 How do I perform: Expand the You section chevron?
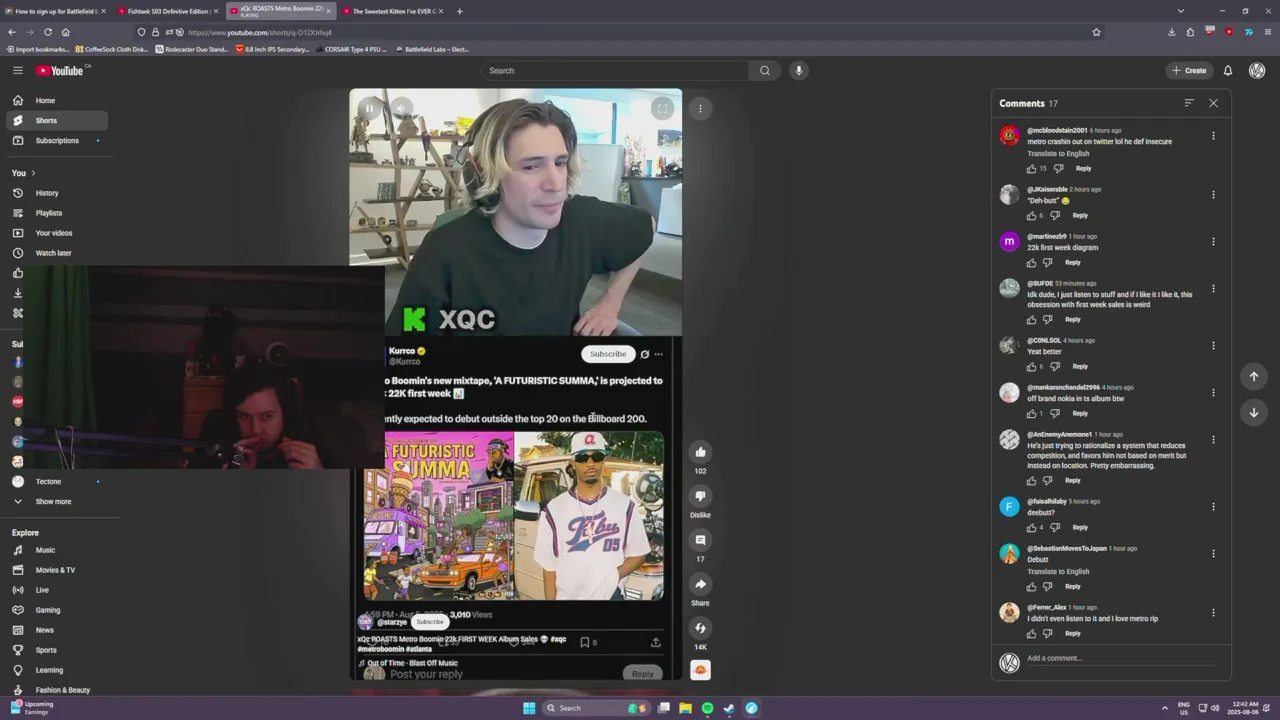[x=33, y=173]
